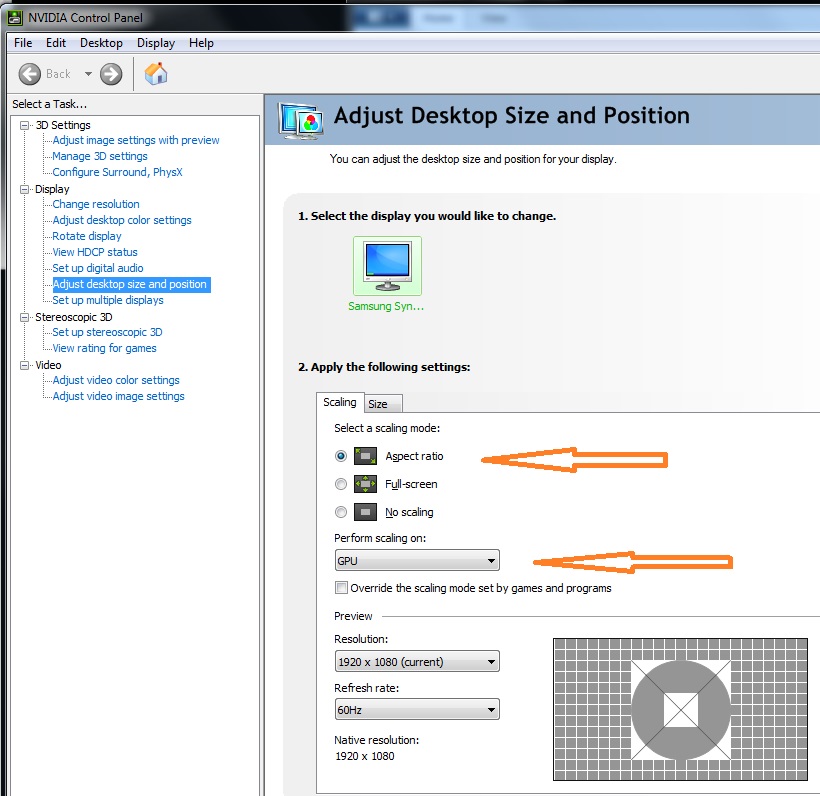Select the Aspect ratio radio button
This screenshot has width=820, height=796.
click(x=341, y=456)
